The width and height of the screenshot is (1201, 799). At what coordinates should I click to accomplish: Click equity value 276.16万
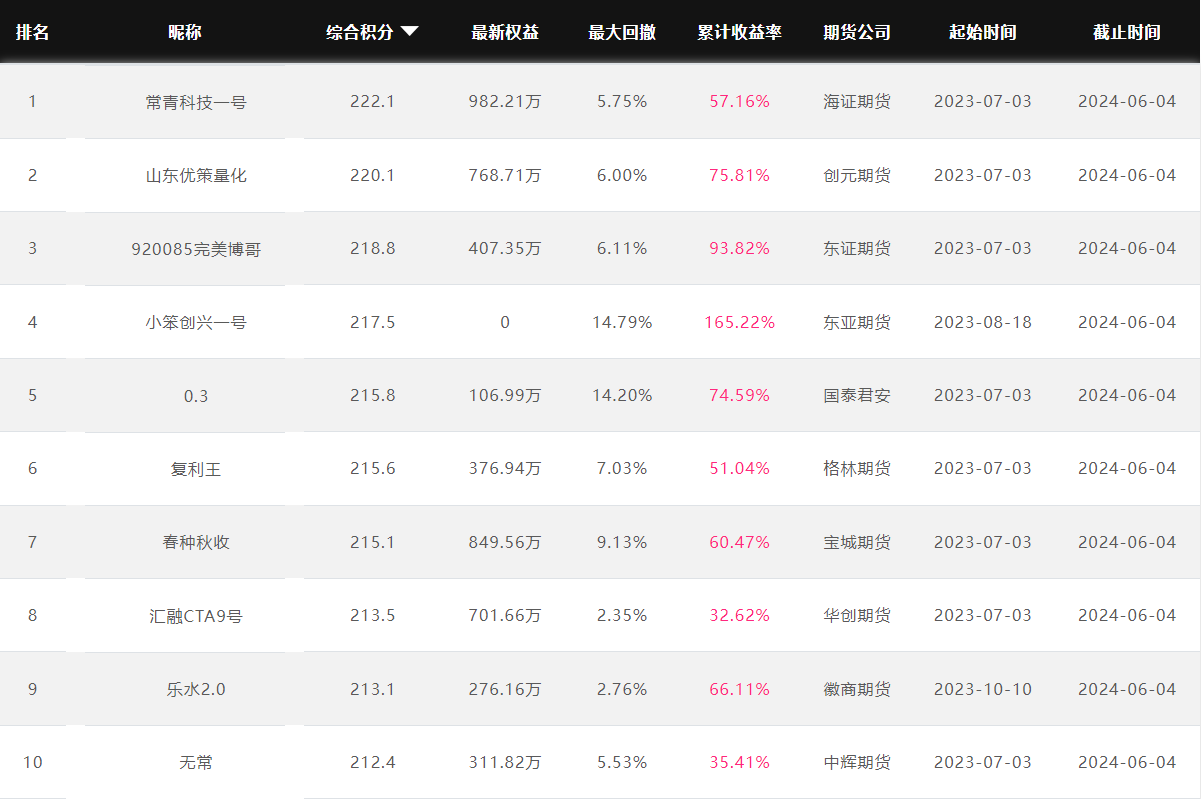pyautogui.click(x=505, y=689)
